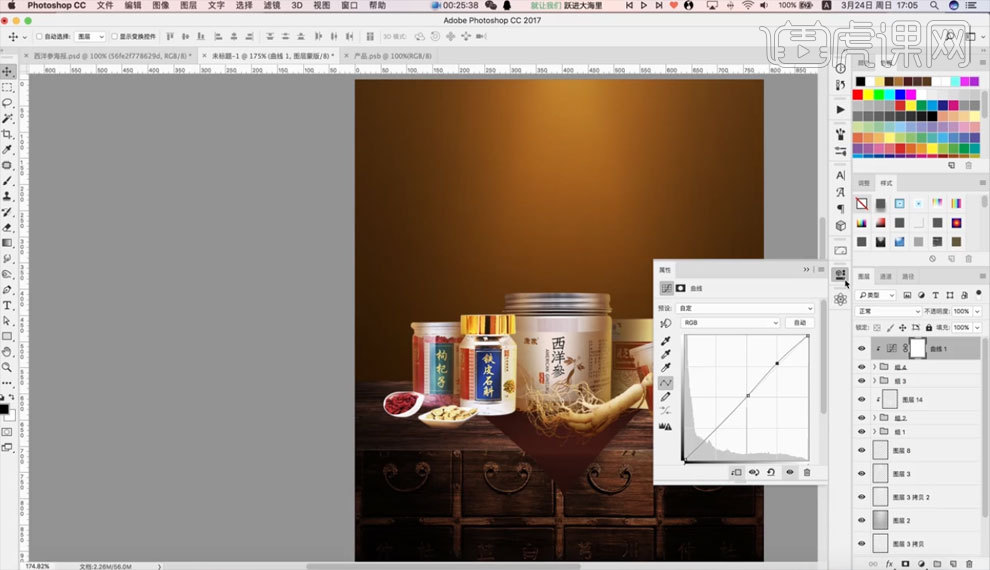Add a layer style with the fx icon
Viewport: 990px width, 570px height.
[889, 564]
